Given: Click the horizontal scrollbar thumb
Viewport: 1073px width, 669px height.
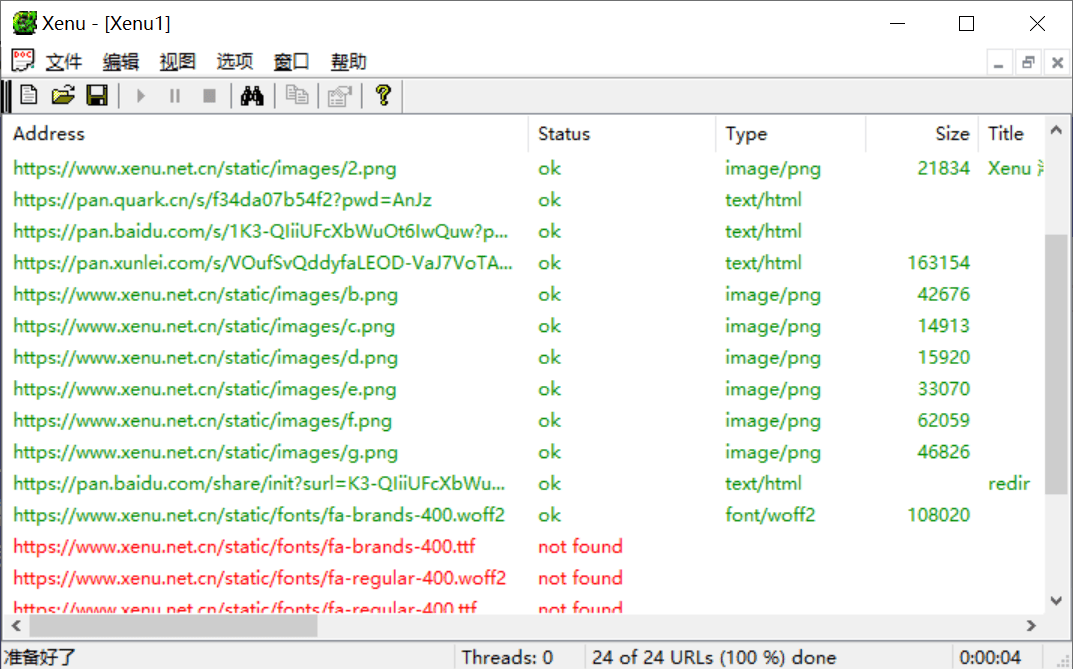Looking at the screenshot, I should pyautogui.click(x=173, y=625).
